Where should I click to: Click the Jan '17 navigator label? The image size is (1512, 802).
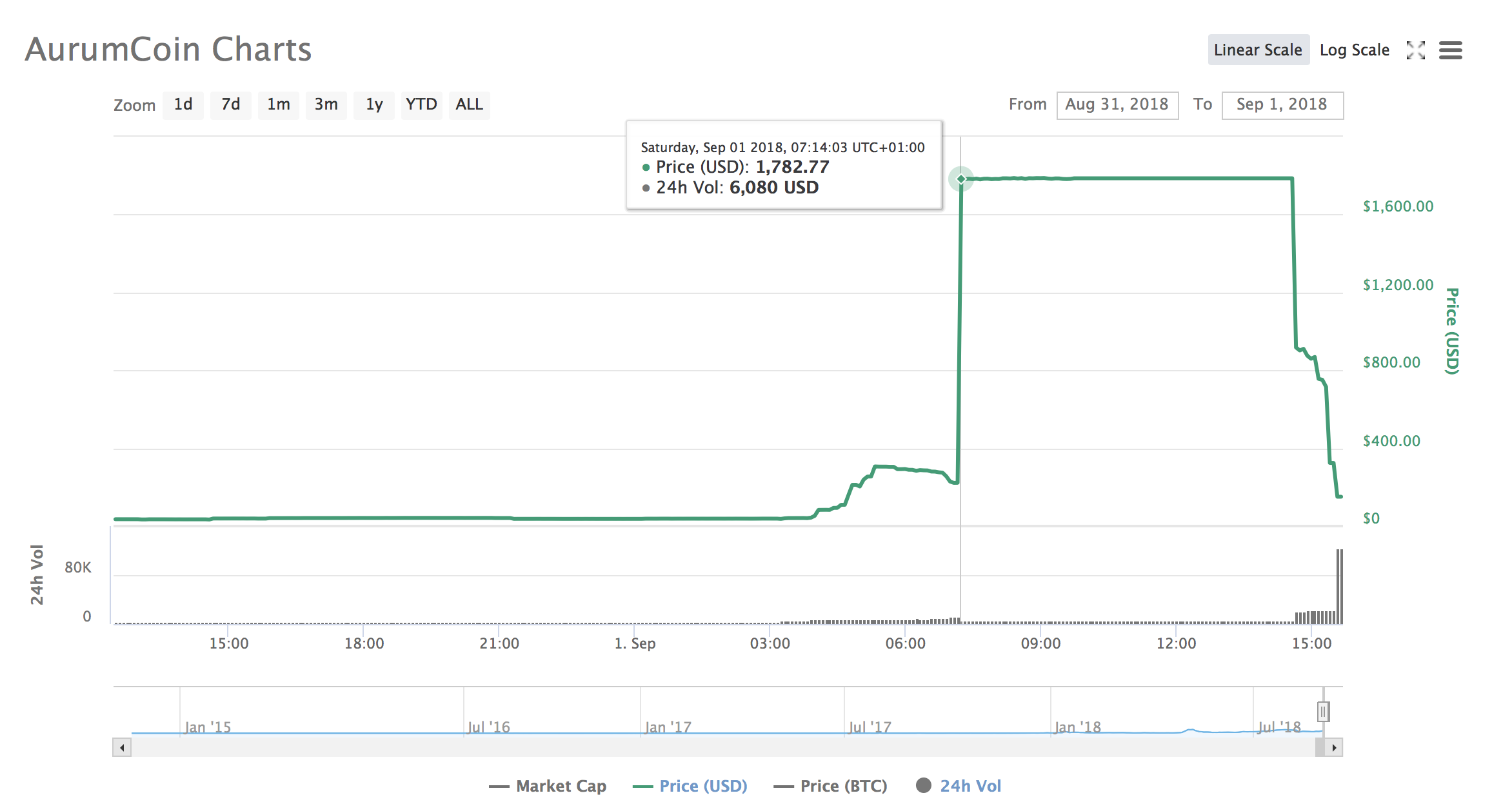click(x=668, y=727)
